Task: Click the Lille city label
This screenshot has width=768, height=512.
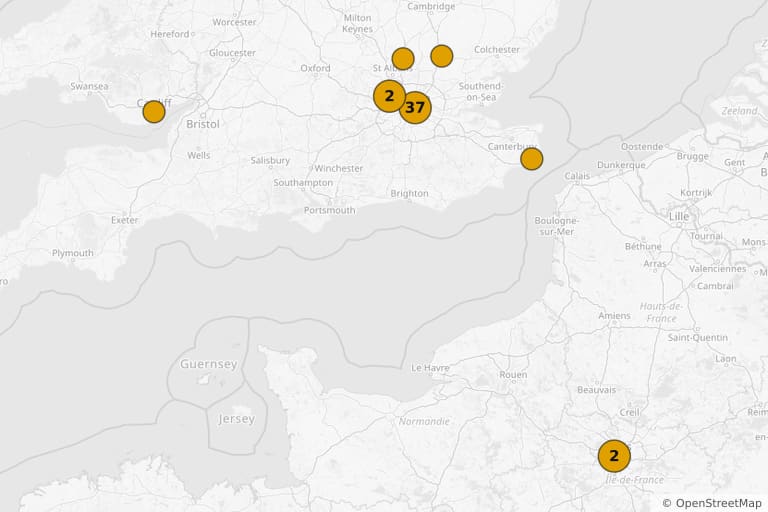Action: [x=679, y=216]
